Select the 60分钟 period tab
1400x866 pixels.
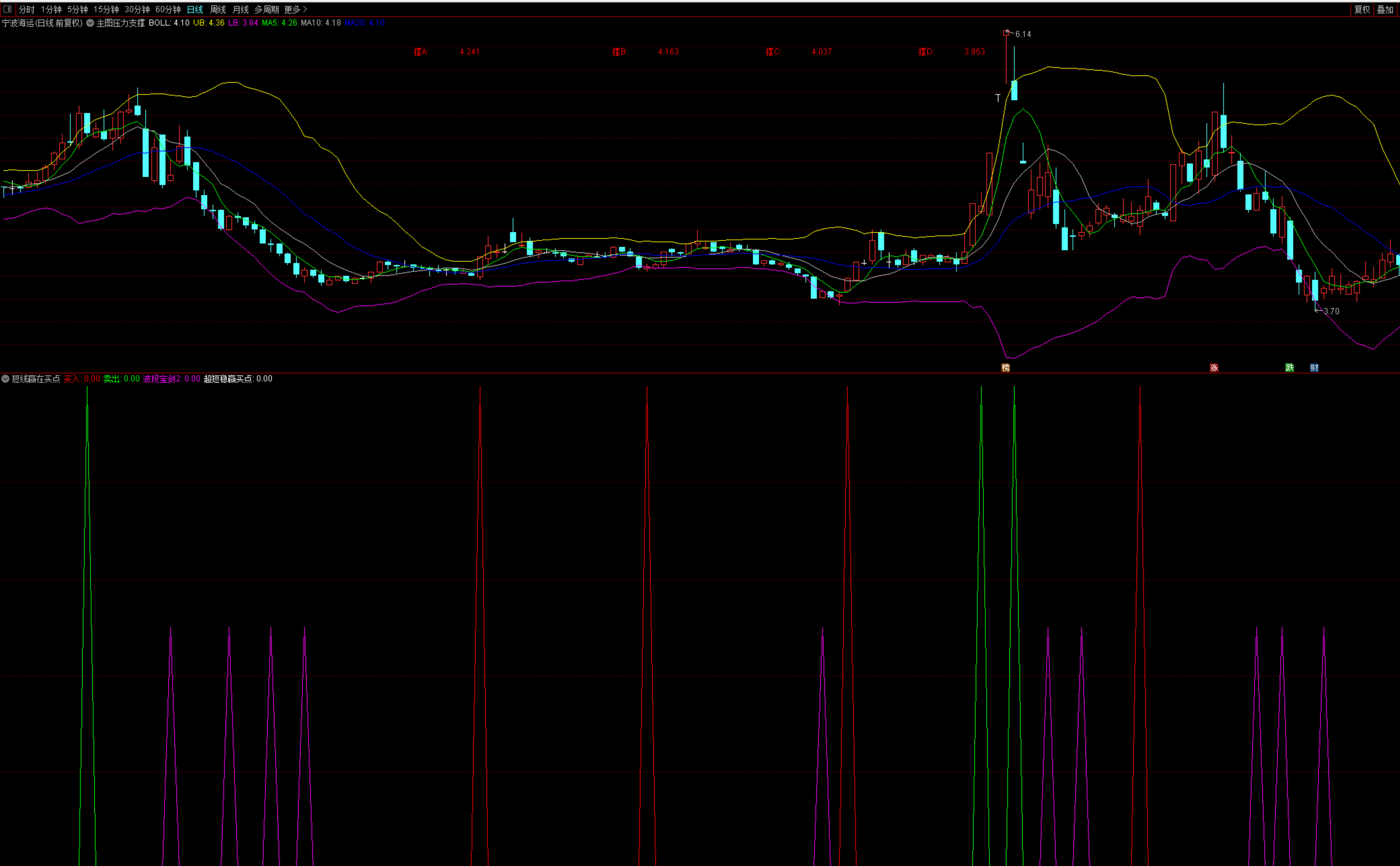[168, 10]
